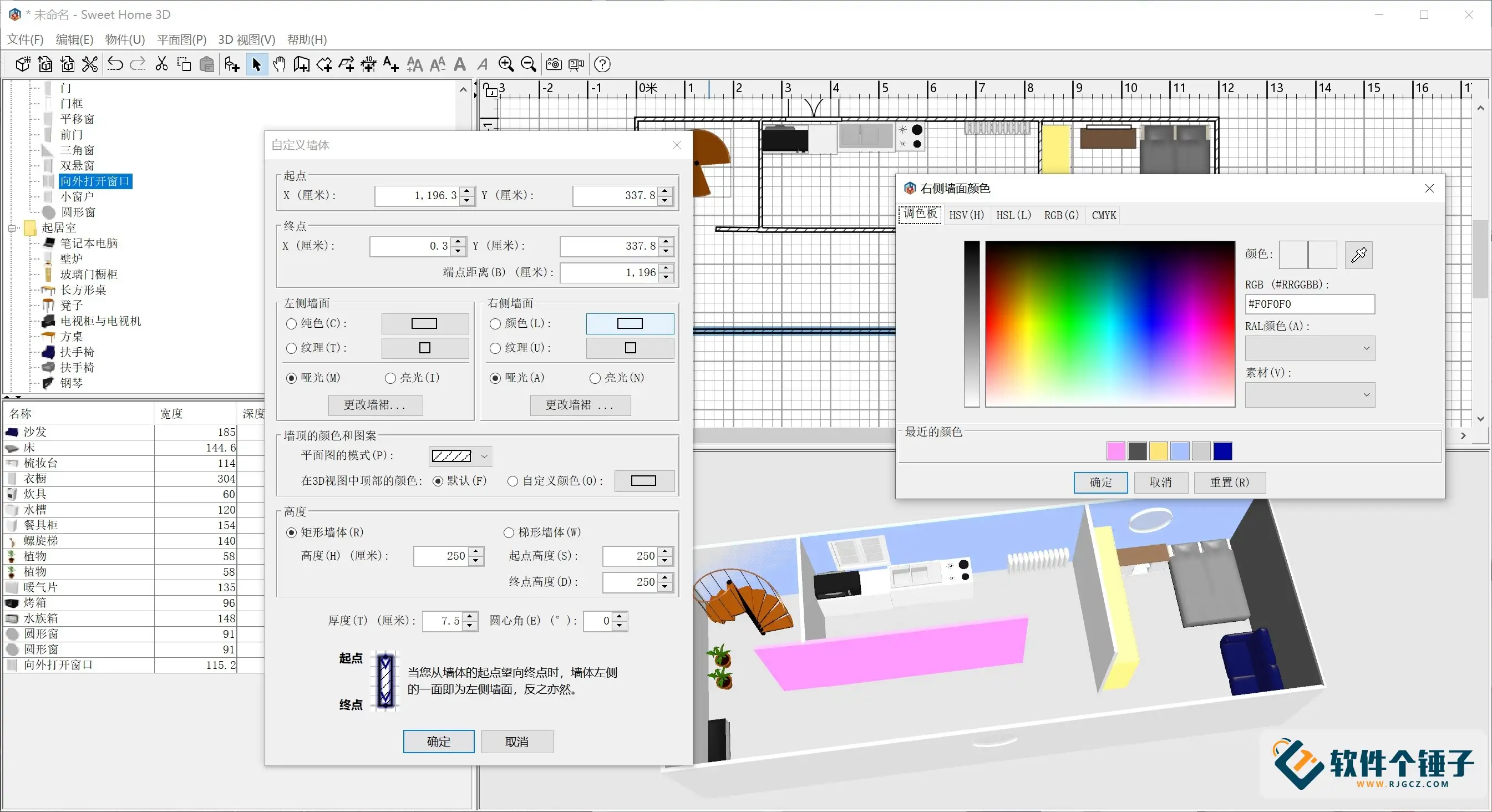Viewport: 1492px width, 812px height.
Task: Switch to the HSV(H) tab
Action: click(x=966, y=215)
